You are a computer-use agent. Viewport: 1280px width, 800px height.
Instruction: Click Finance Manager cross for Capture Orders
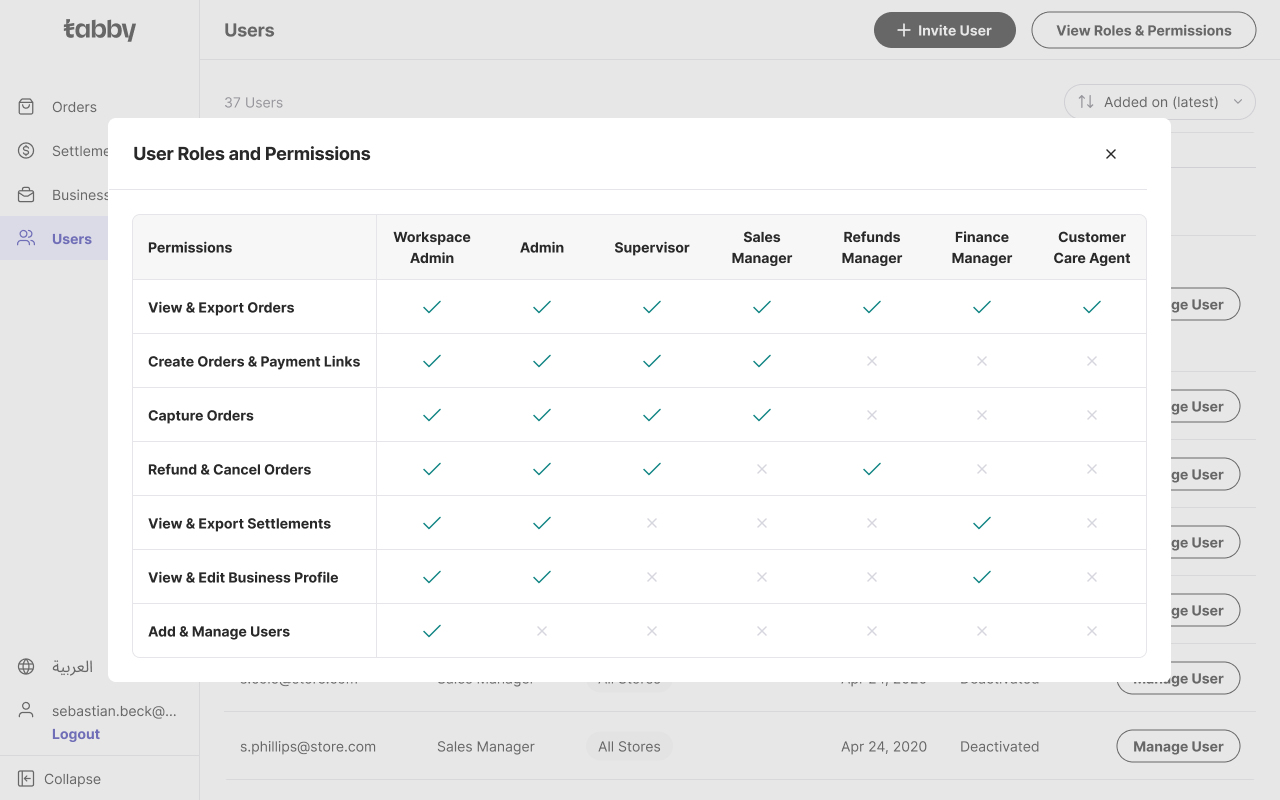pyautogui.click(x=982, y=415)
